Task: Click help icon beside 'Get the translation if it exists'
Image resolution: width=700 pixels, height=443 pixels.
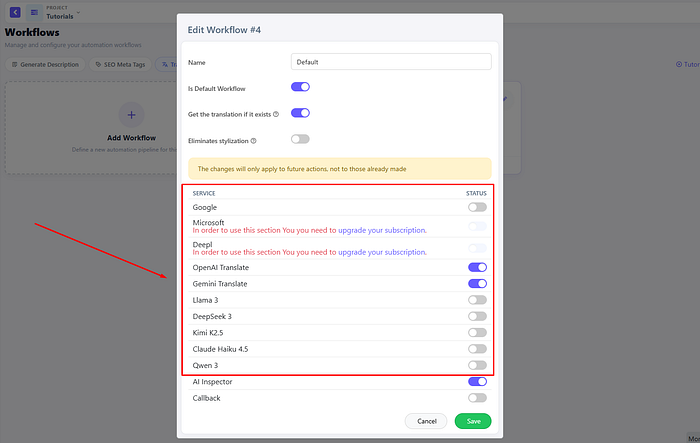Action: click(x=275, y=114)
